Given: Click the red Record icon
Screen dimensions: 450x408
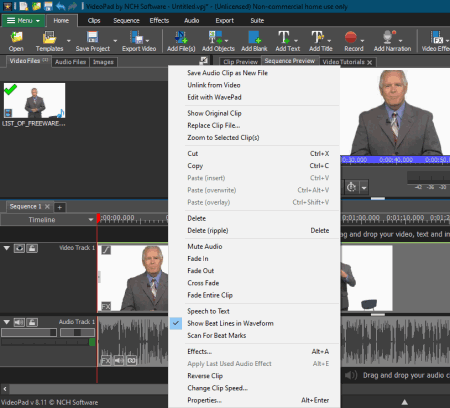Looking at the screenshot, I should pos(351,37).
